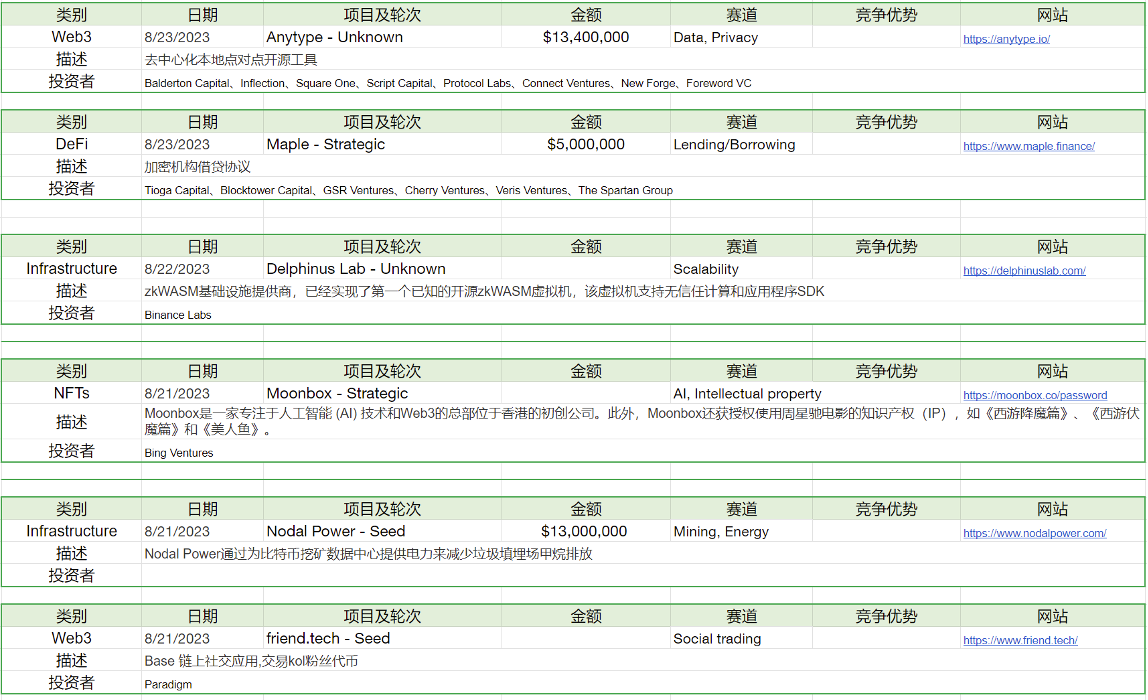This screenshot has height=700, width=1148.
Task: Select the zkWASM description cell
Action: (643, 291)
